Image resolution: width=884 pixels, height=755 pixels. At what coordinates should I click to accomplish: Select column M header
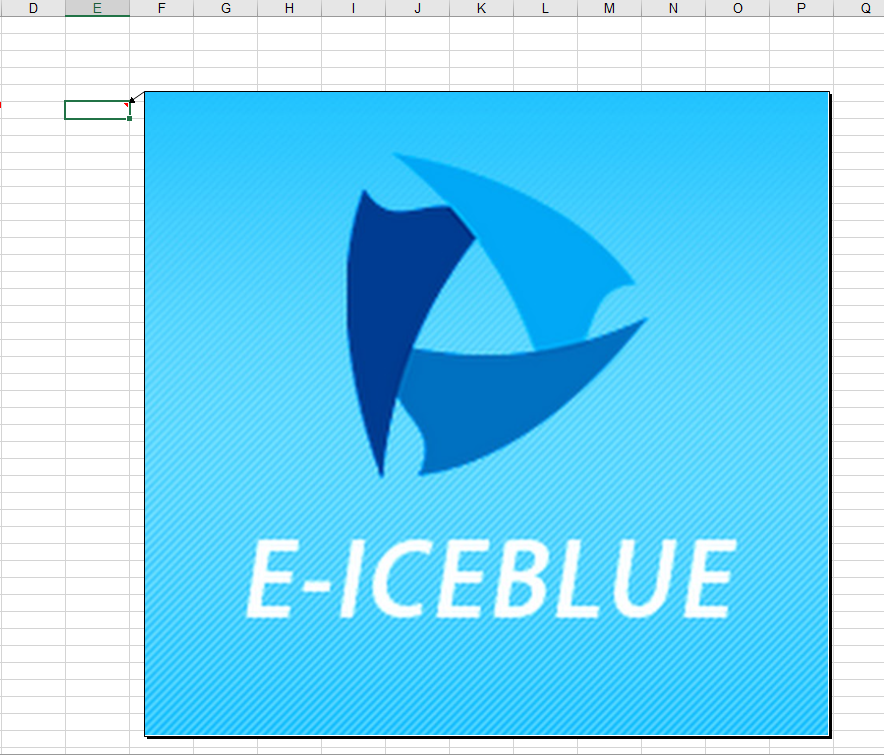[x=609, y=8]
